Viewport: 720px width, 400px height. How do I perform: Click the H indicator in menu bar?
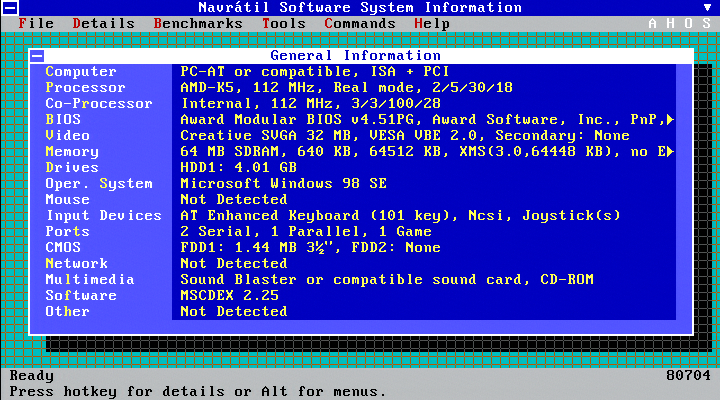[x=670, y=23]
